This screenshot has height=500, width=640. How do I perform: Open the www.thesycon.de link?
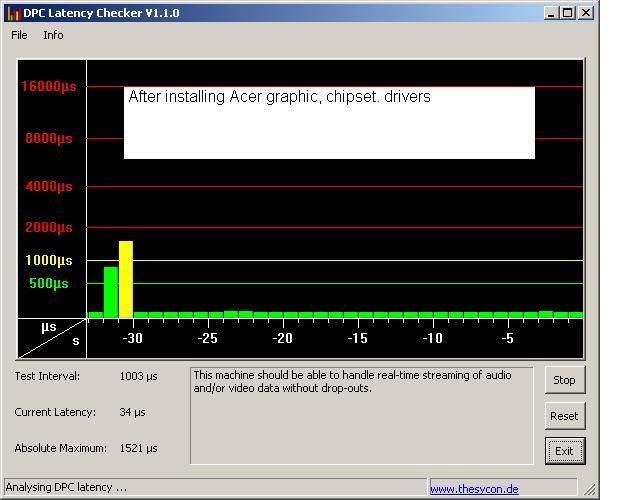tap(474, 489)
